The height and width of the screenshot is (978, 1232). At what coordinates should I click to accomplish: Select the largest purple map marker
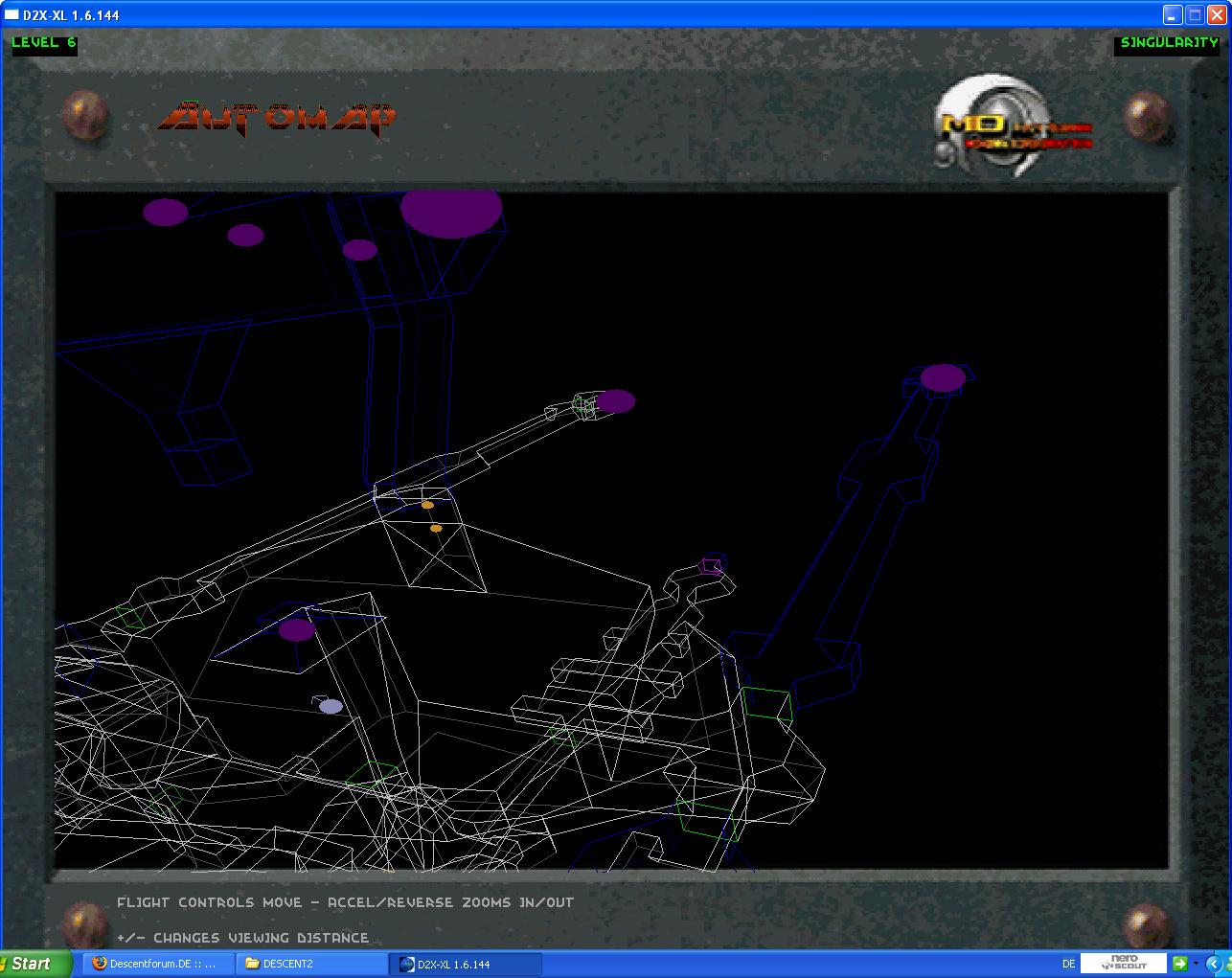[451, 211]
